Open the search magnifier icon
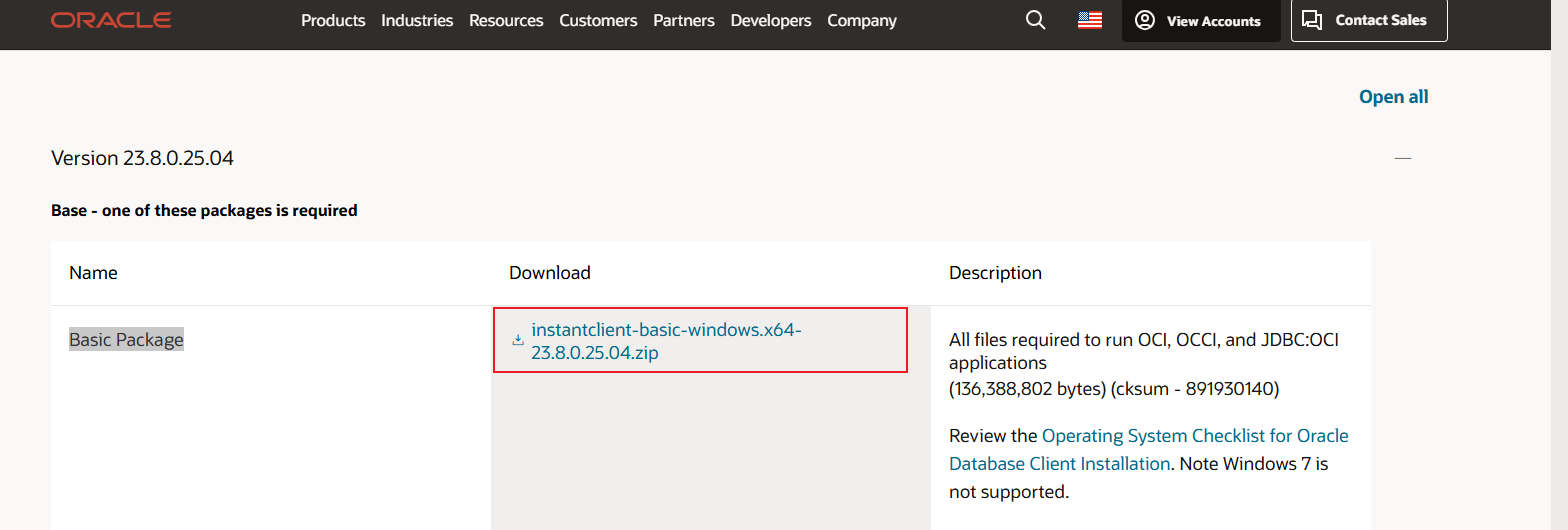 [x=1035, y=20]
